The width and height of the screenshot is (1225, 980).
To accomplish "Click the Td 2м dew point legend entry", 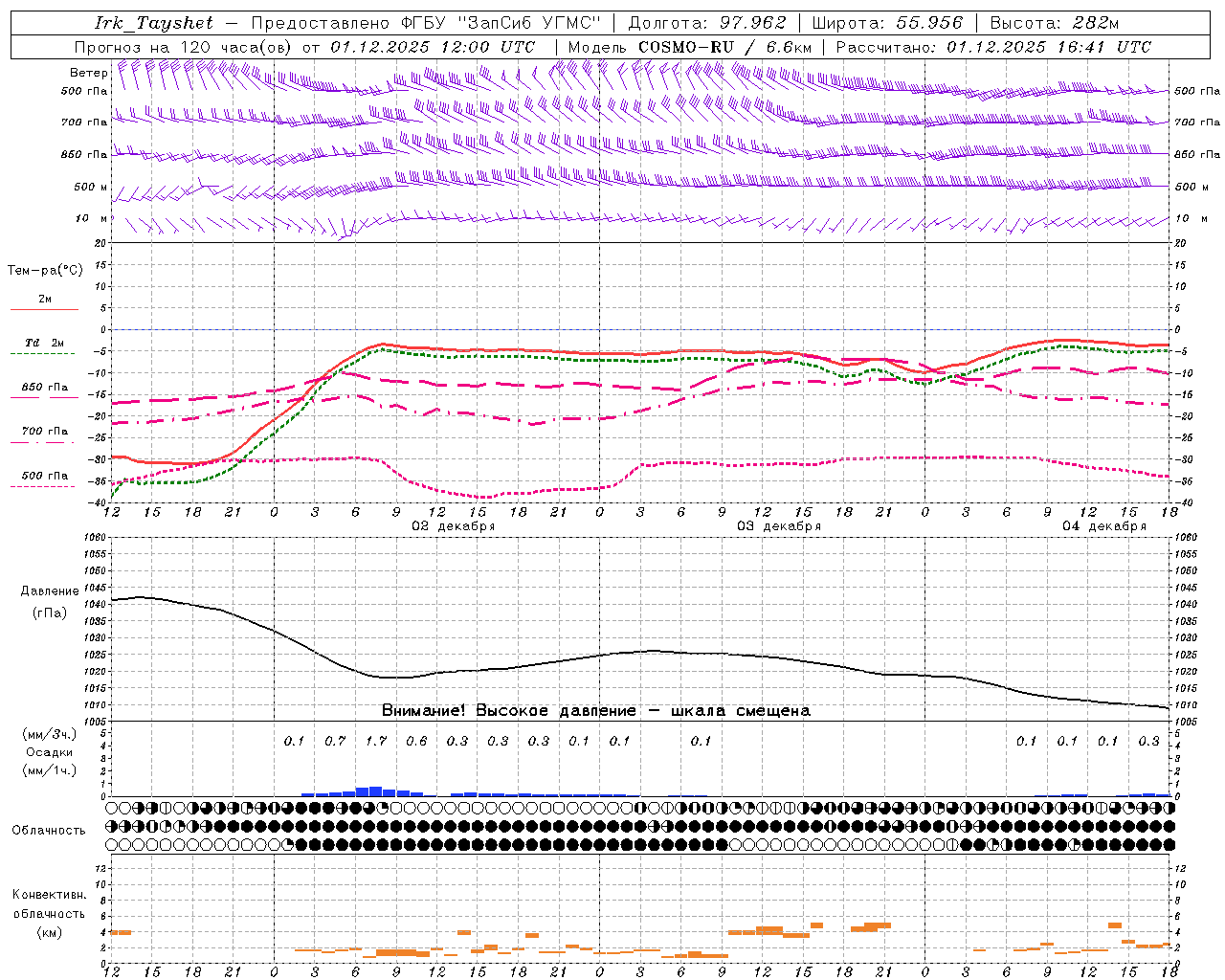I will pyautogui.click(x=45, y=343).
